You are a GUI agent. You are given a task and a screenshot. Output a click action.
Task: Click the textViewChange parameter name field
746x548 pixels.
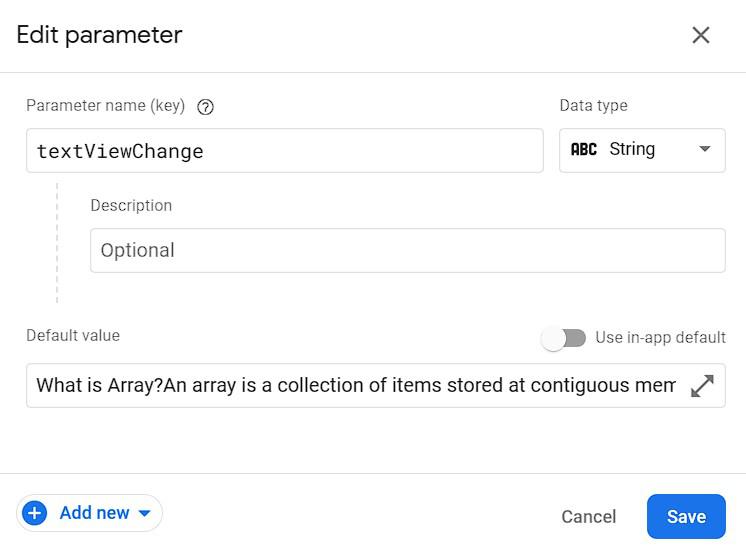[284, 151]
